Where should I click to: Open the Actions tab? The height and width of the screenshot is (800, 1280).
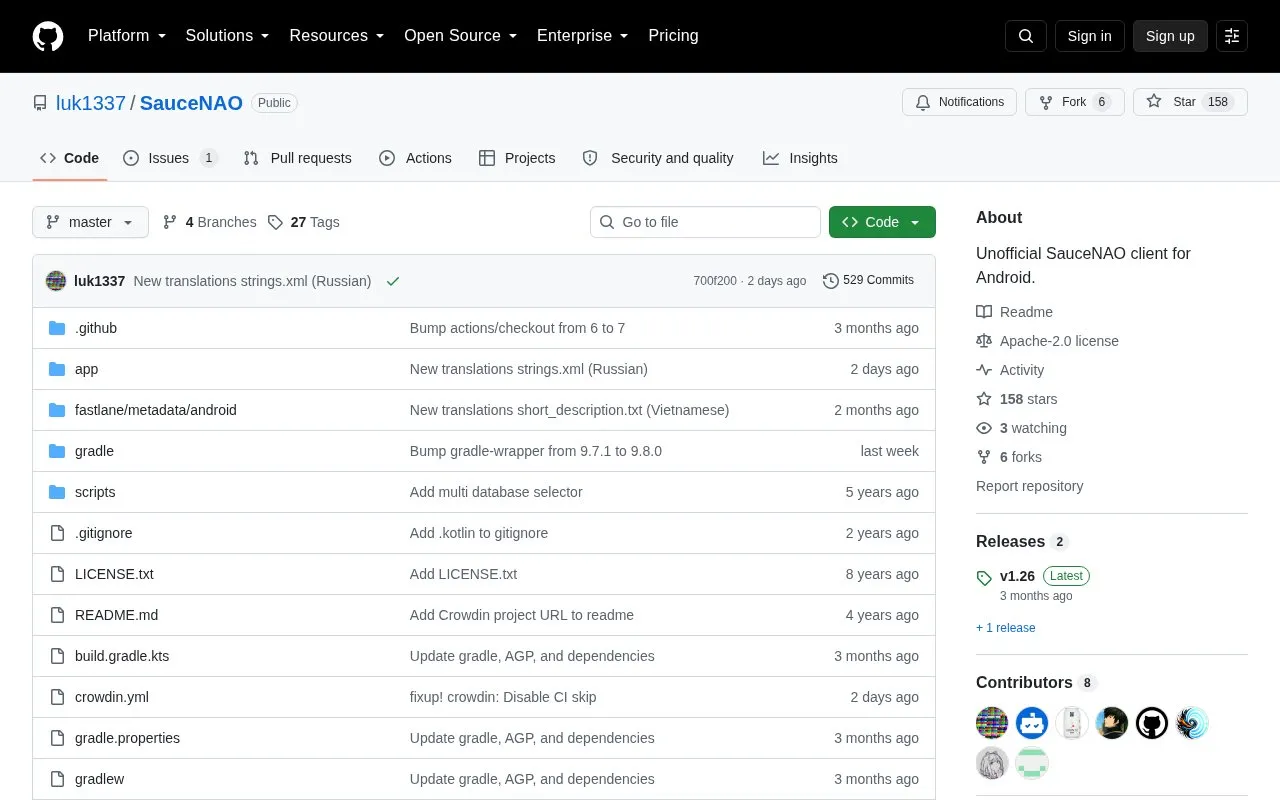(x=415, y=158)
